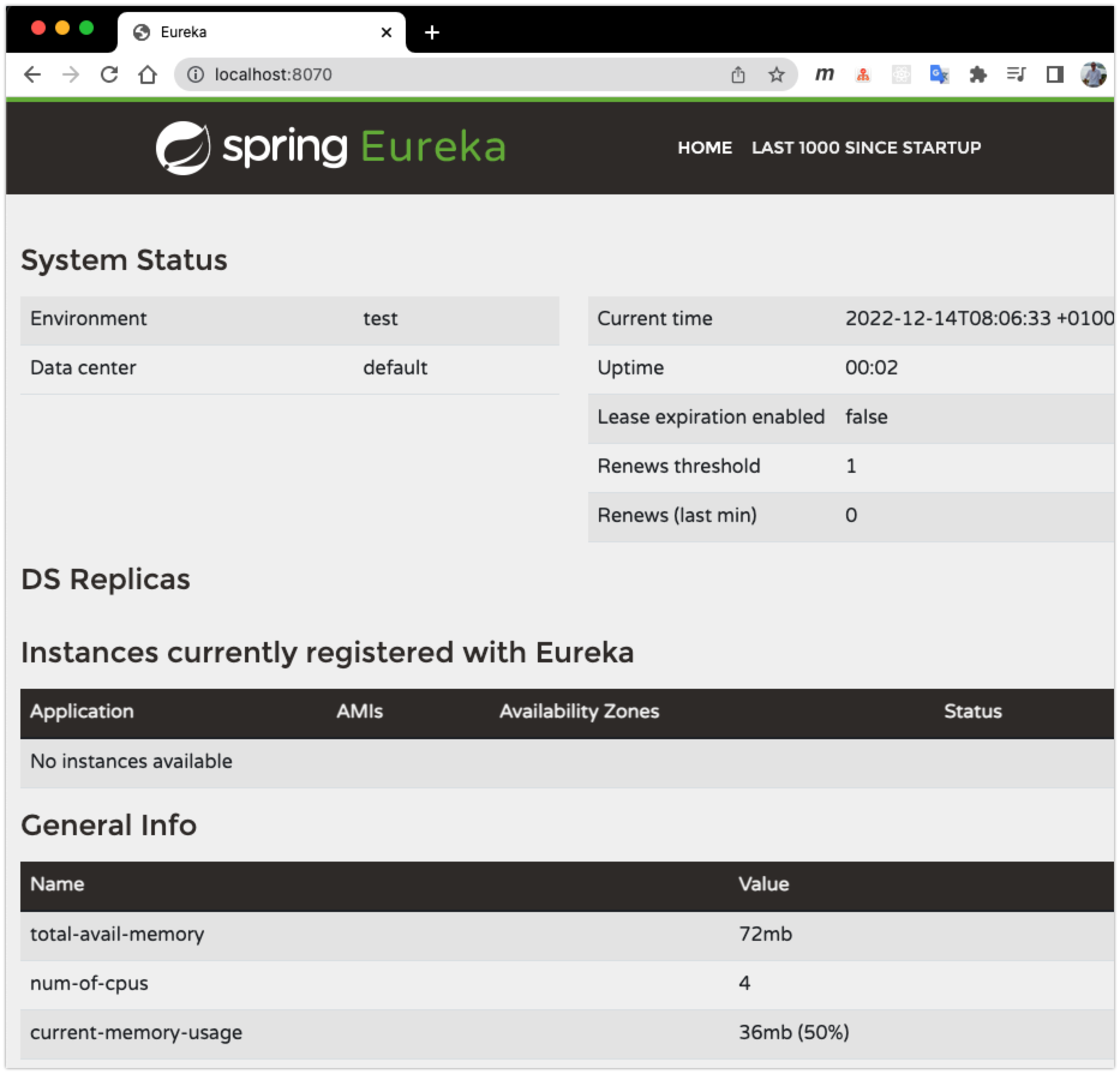Click the current-memory-usage row name
This screenshot has width=1120, height=1074.
[136, 1033]
